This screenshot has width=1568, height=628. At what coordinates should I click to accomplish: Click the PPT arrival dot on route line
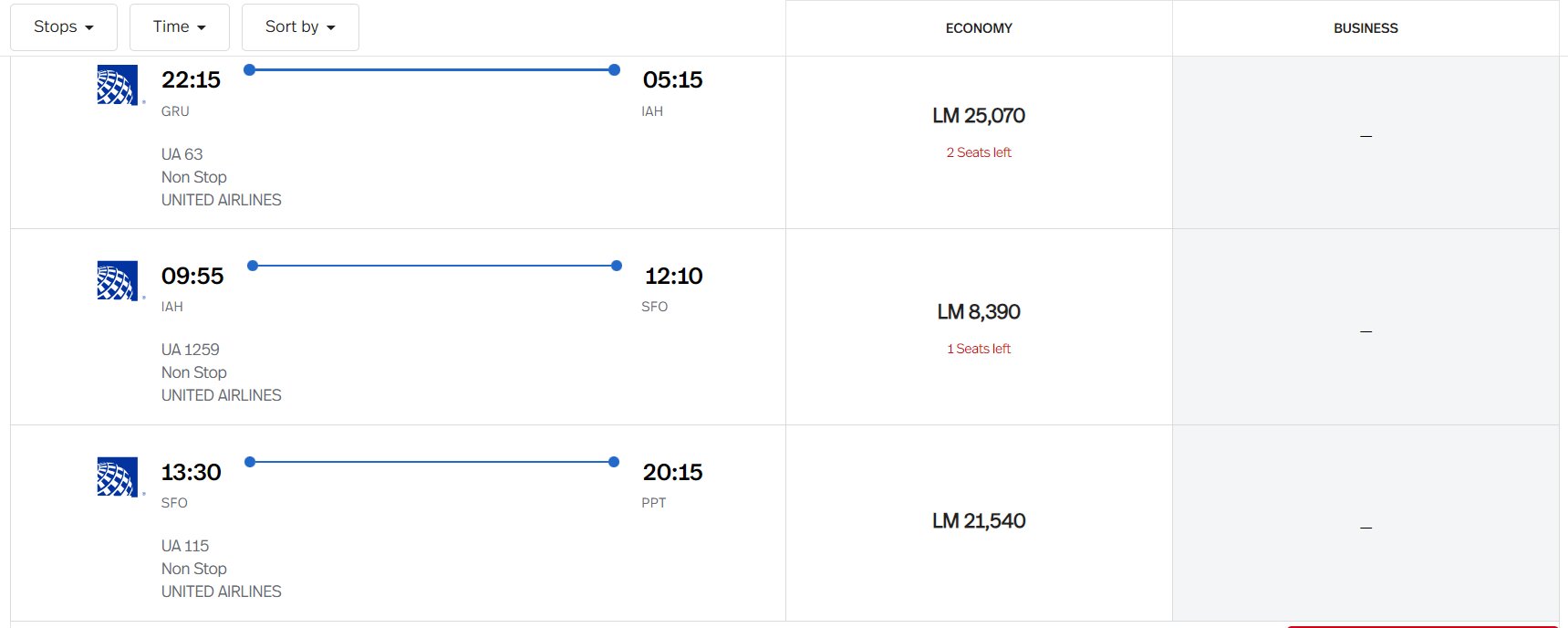pos(614,462)
